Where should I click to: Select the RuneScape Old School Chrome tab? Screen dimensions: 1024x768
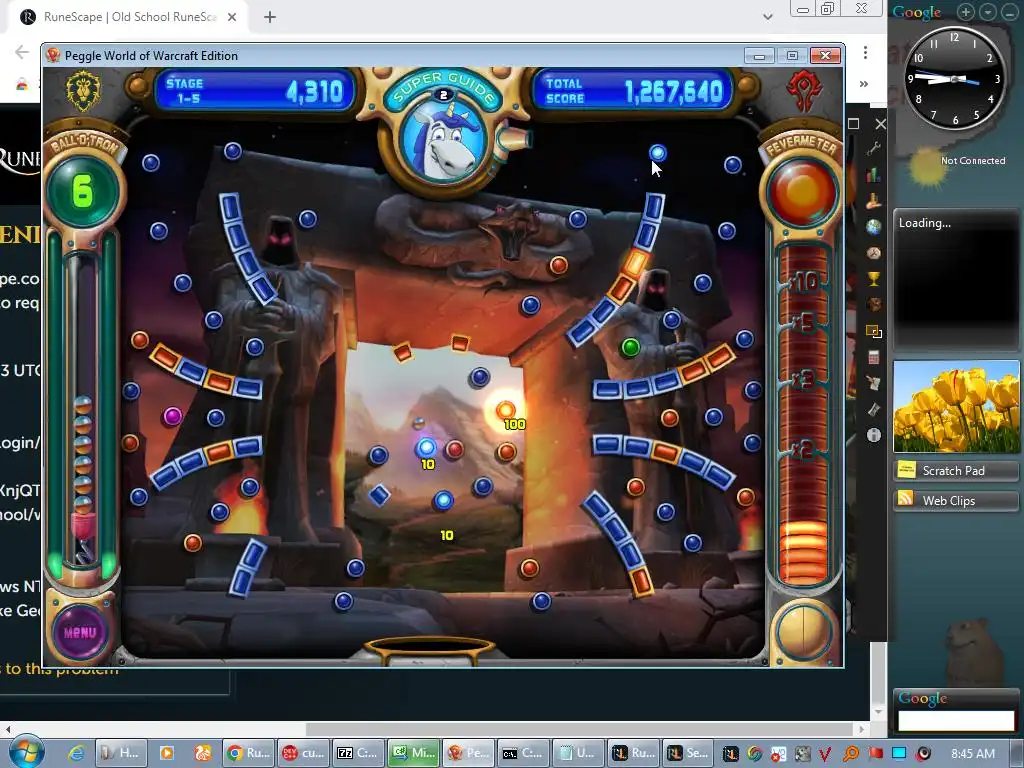(x=130, y=17)
